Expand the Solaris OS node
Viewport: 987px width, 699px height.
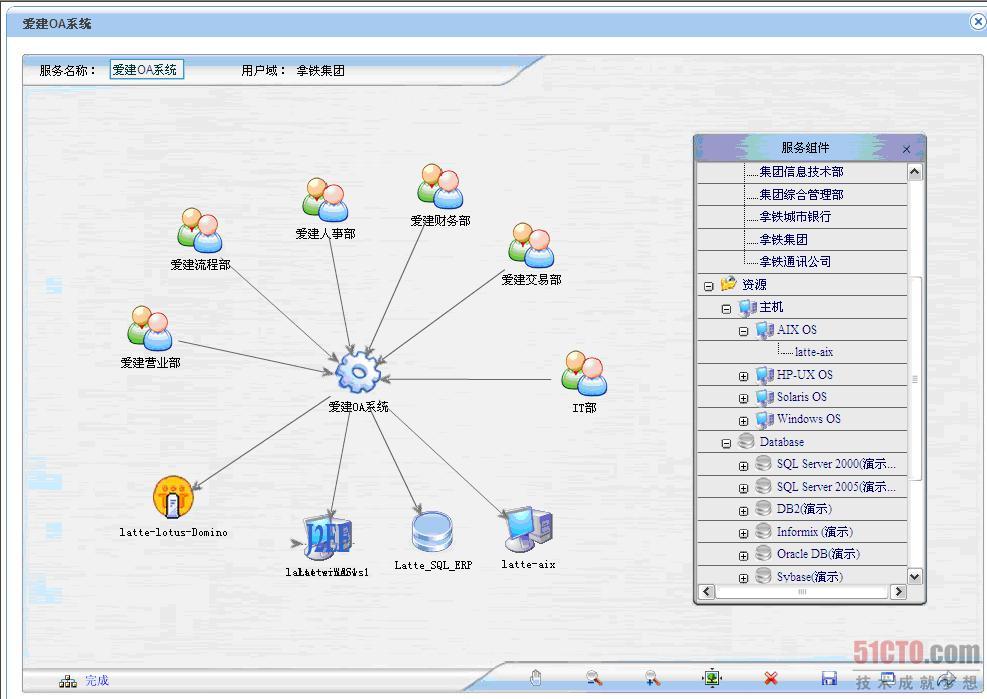tap(743, 399)
